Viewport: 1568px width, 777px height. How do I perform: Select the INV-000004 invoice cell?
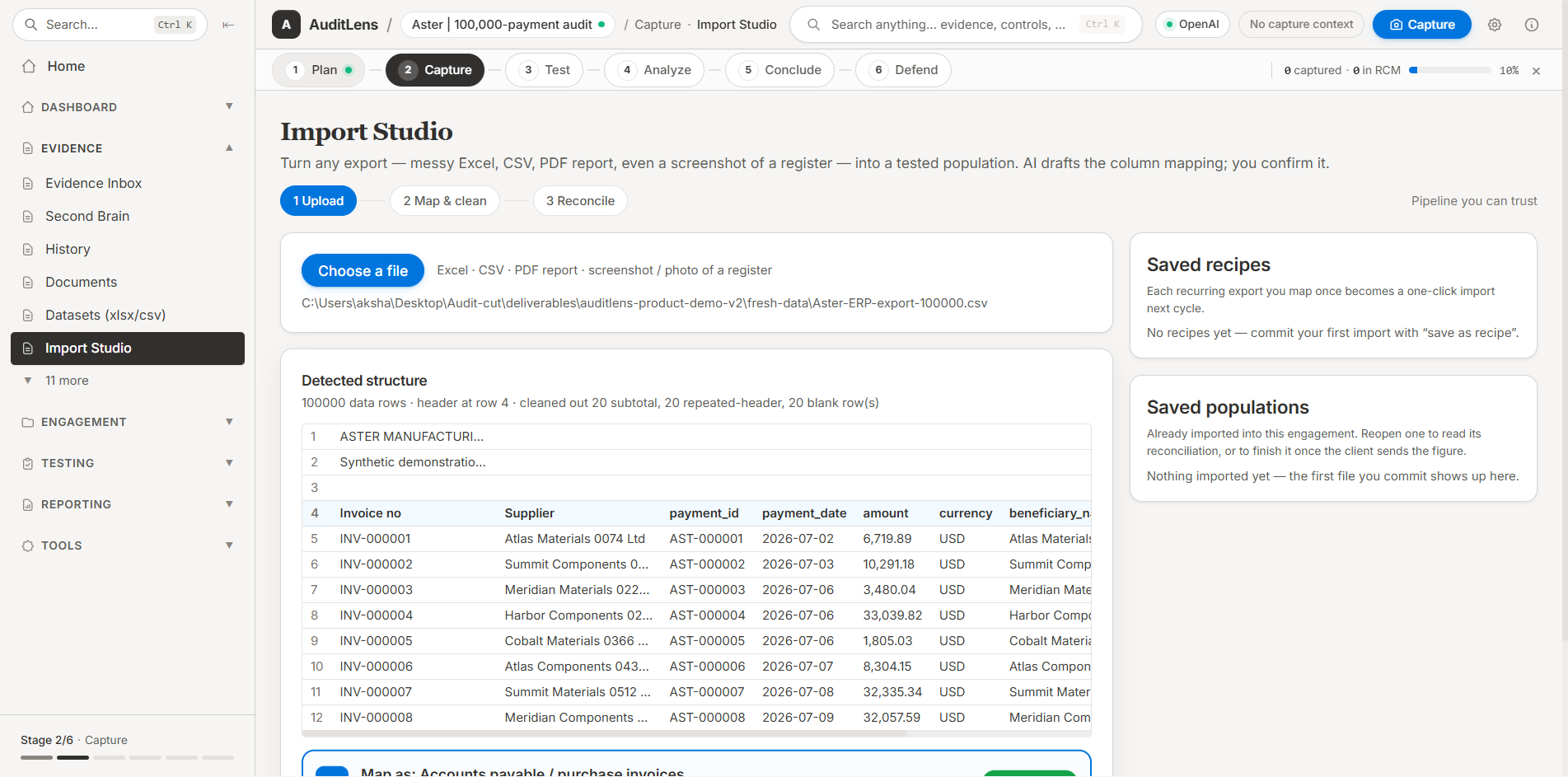[377, 616]
